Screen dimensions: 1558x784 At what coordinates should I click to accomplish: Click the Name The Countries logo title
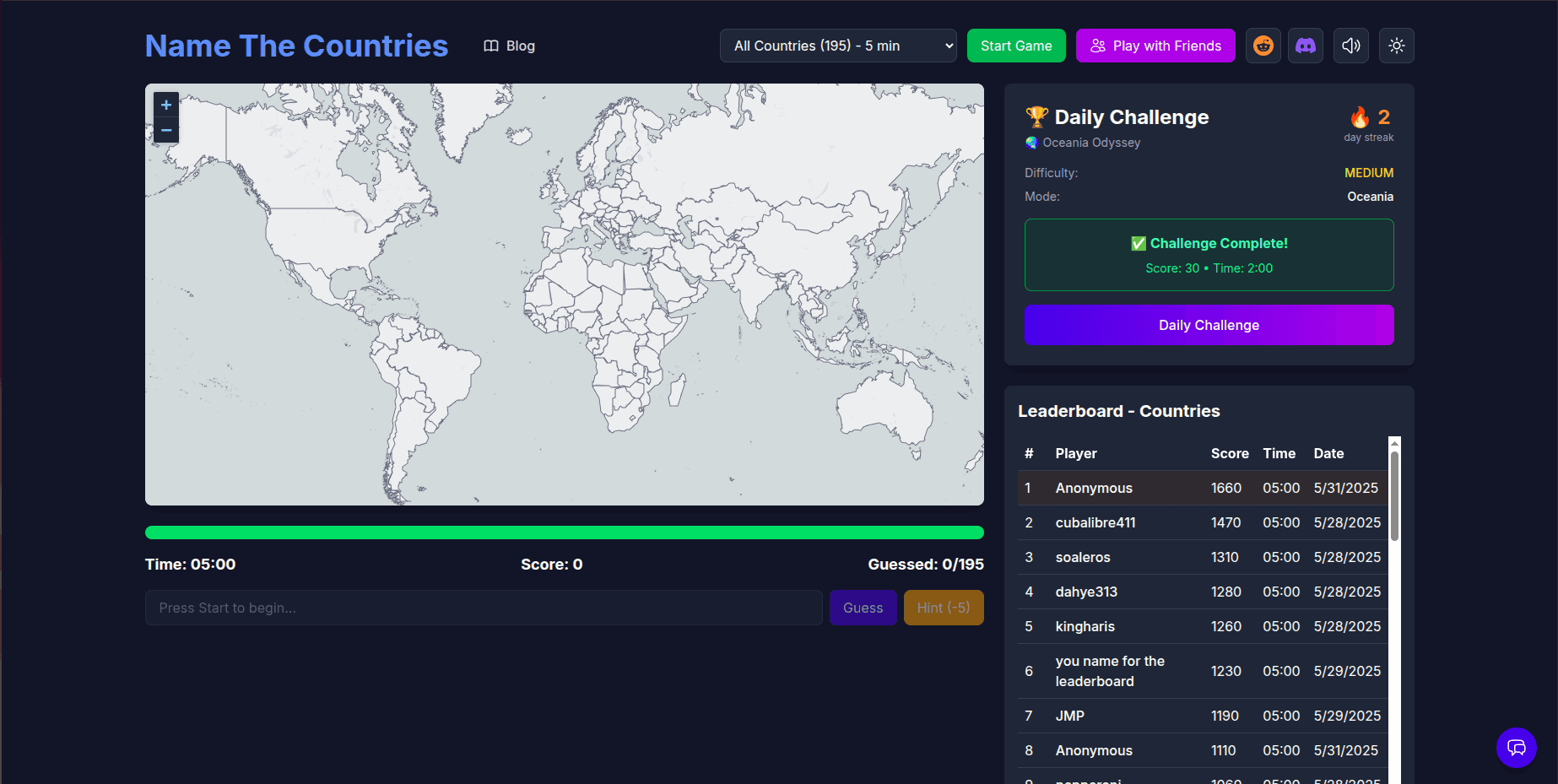pos(296,46)
